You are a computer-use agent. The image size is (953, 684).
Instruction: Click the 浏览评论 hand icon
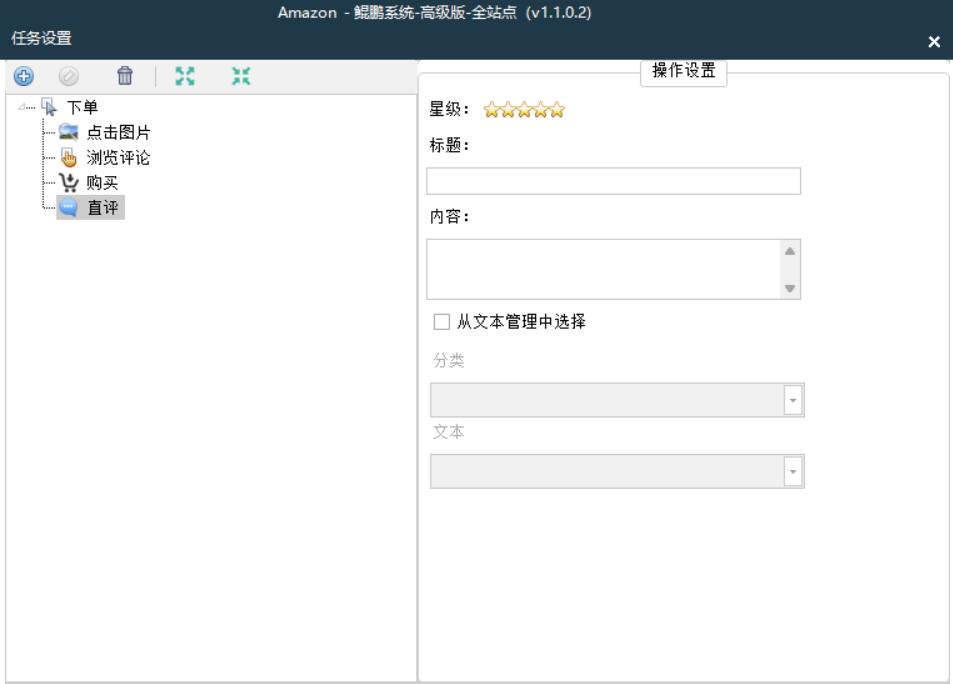69,157
